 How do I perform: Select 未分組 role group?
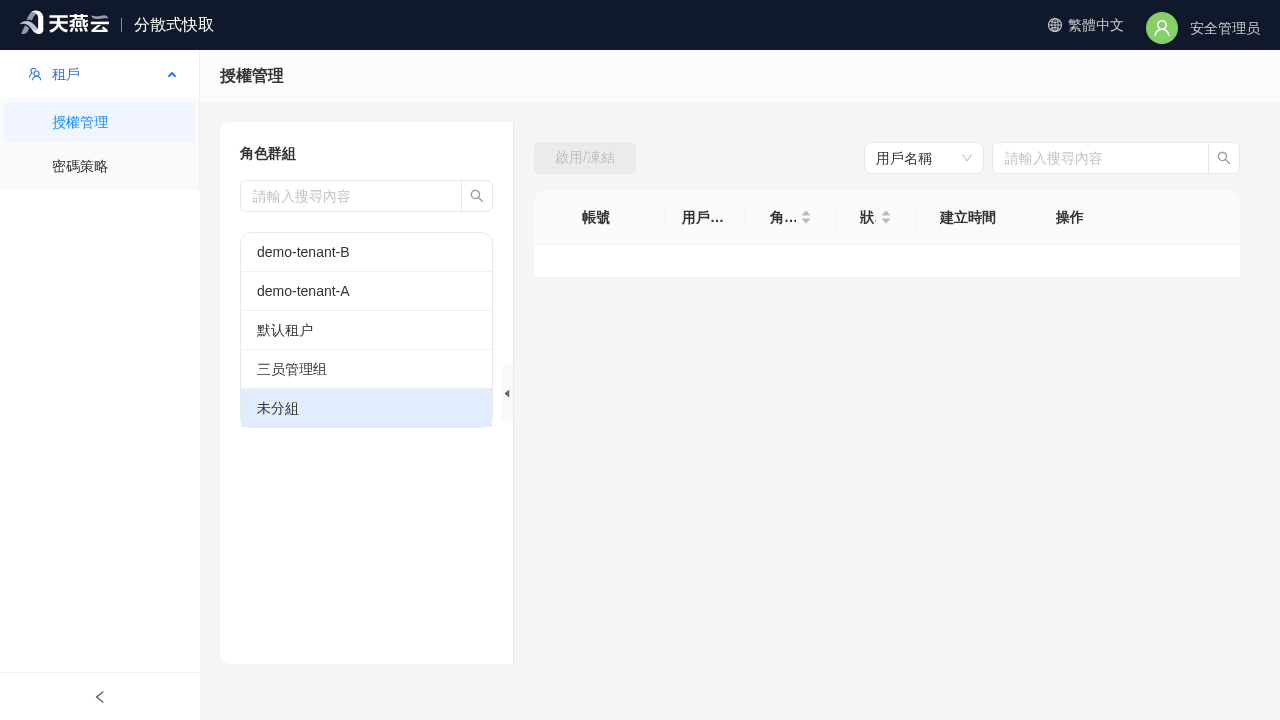(366, 408)
